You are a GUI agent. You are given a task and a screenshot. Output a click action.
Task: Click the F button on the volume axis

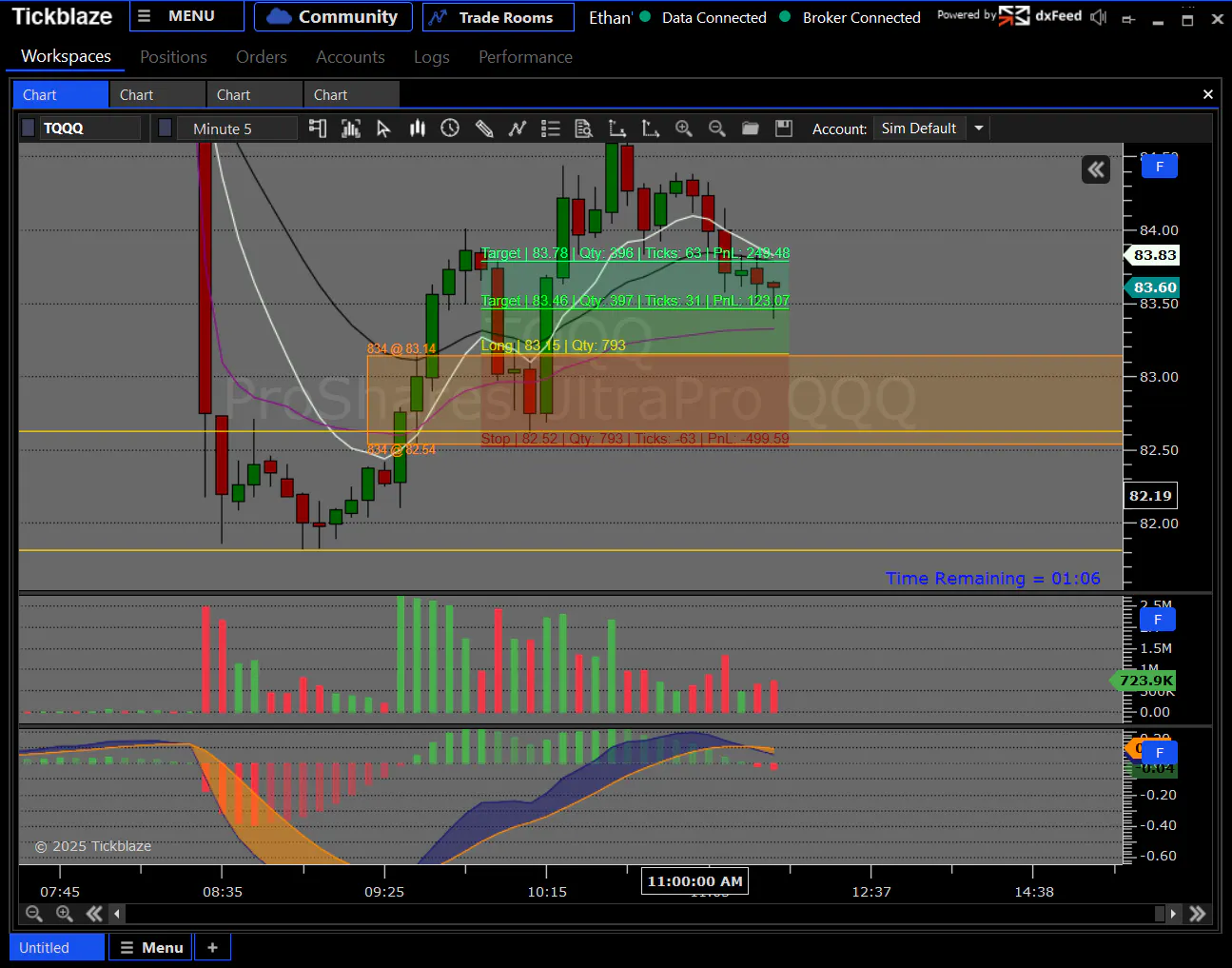point(1158,620)
